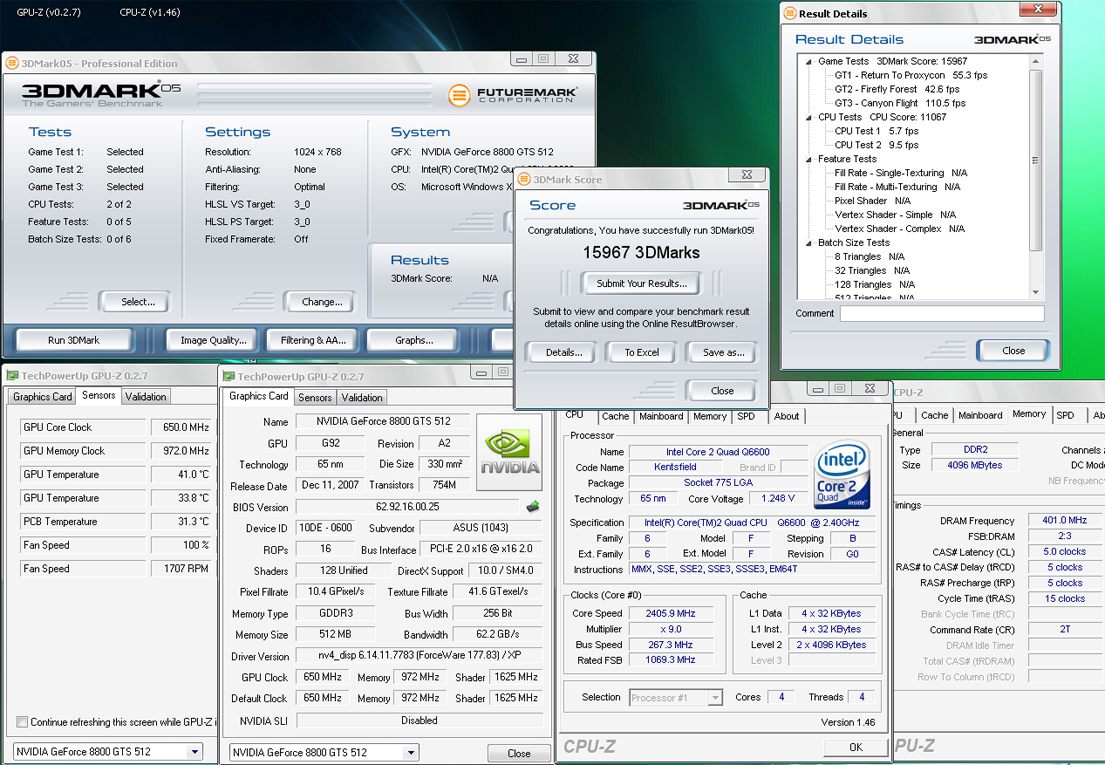This screenshot has width=1105, height=765.
Task: Collapse the Feature Tests tree node
Action: (x=809, y=159)
